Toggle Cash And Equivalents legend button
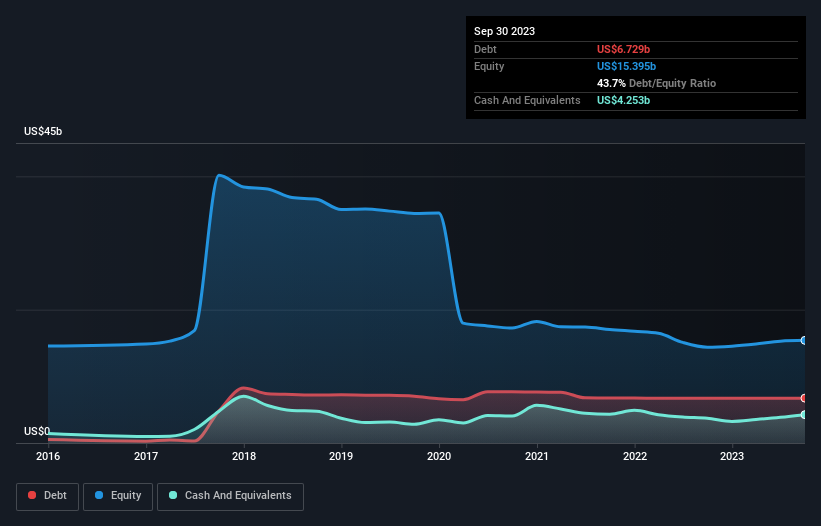This screenshot has width=821, height=526. pyautogui.click(x=230, y=496)
